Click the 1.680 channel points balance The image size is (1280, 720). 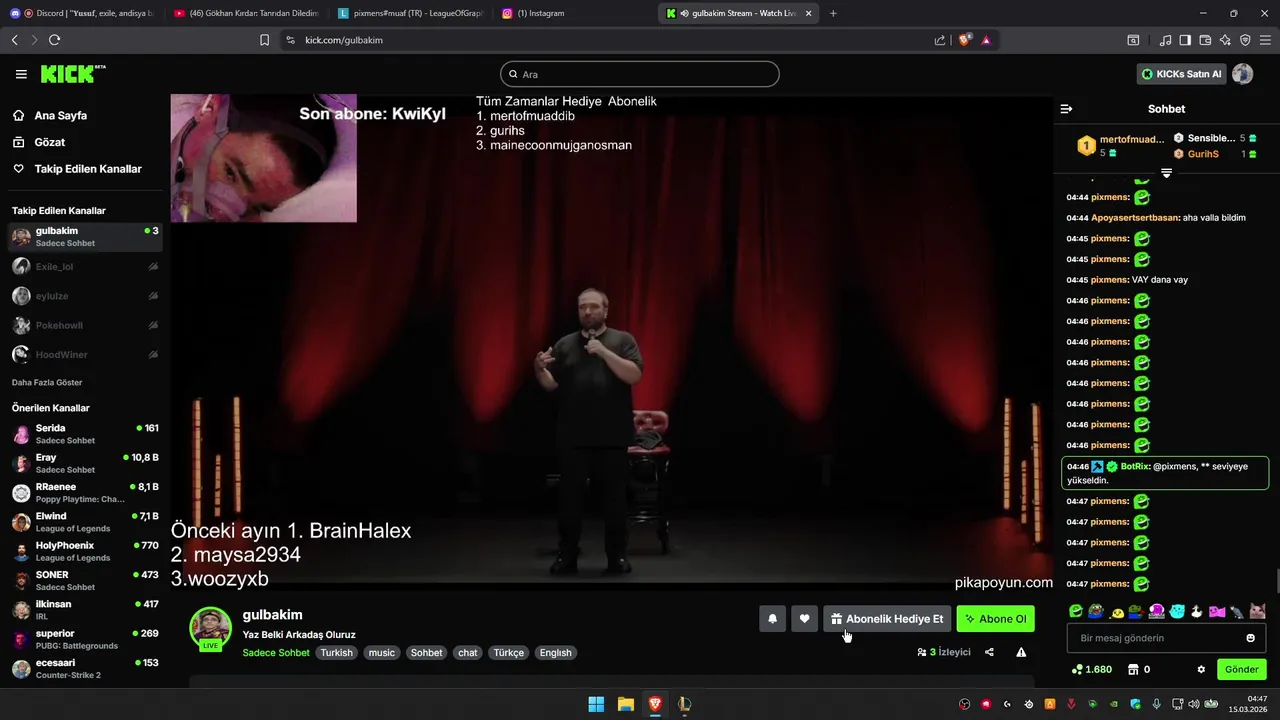1091,670
